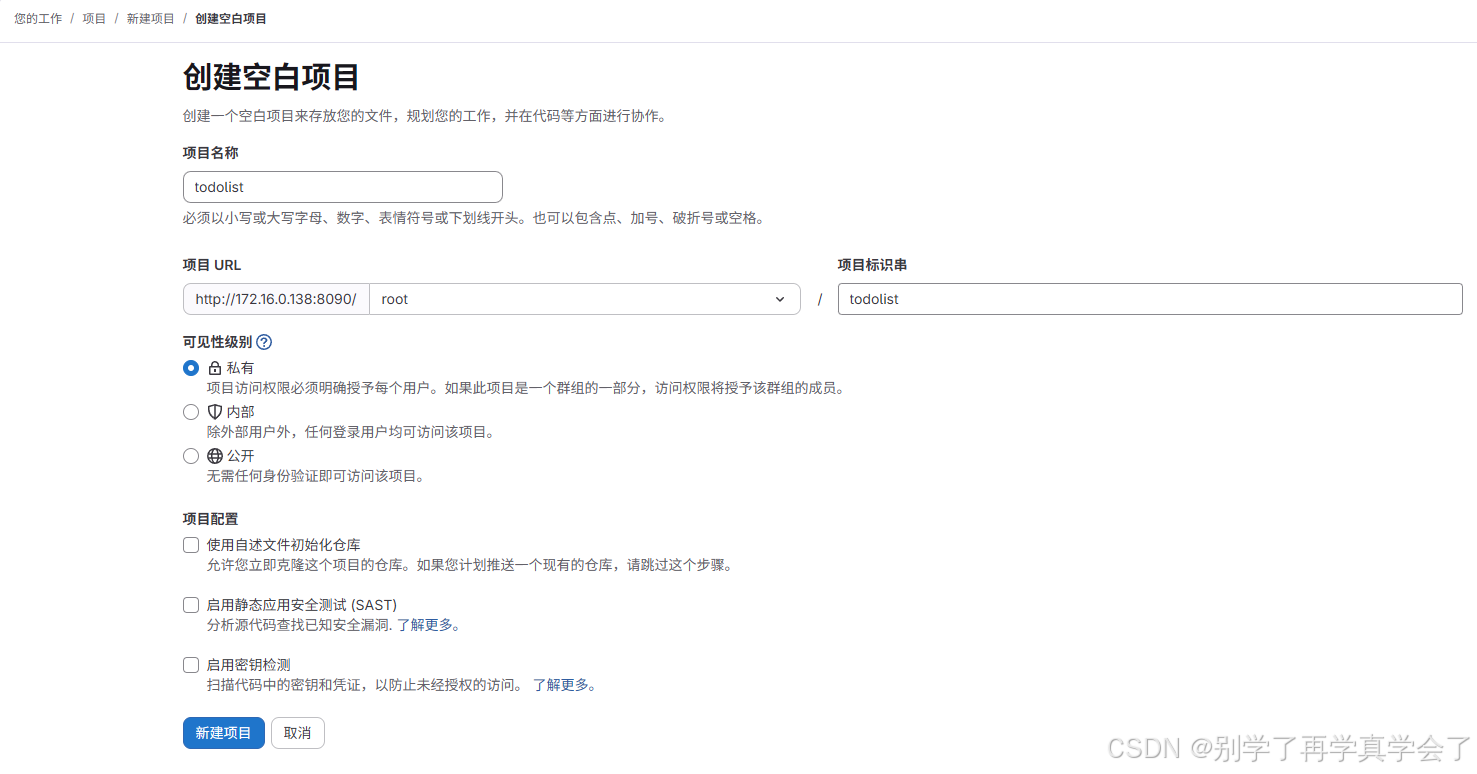Click the shield icon beside 内部 option
1477x774 pixels.
pos(213,411)
